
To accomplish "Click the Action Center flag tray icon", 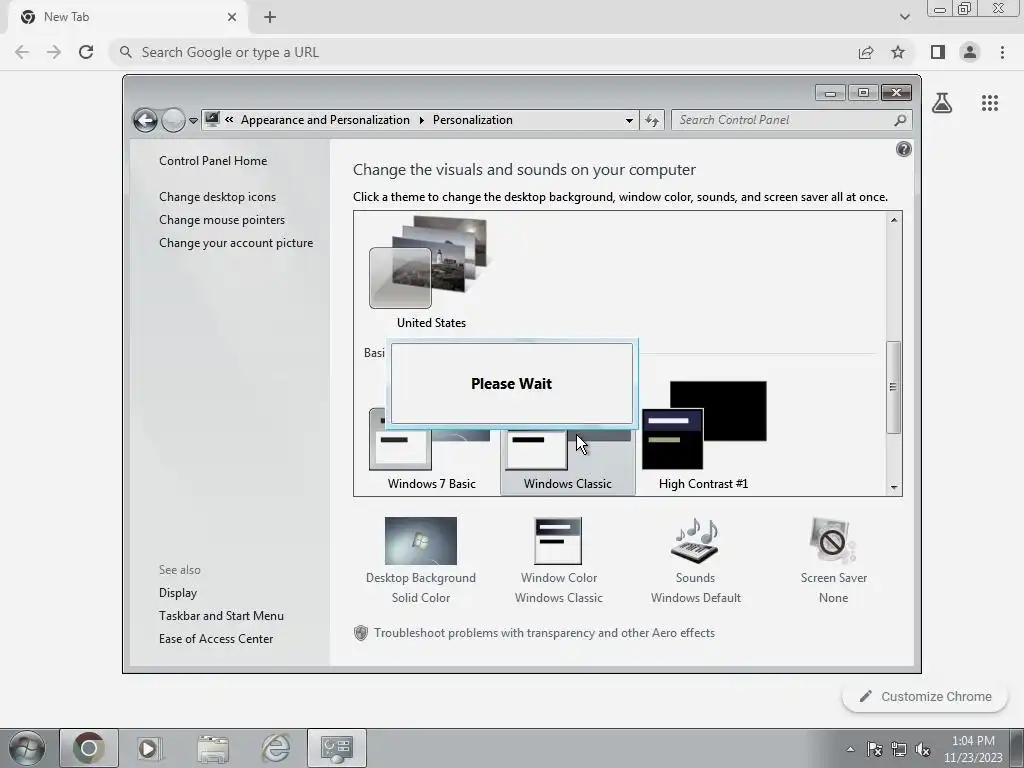I will click(x=874, y=749).
